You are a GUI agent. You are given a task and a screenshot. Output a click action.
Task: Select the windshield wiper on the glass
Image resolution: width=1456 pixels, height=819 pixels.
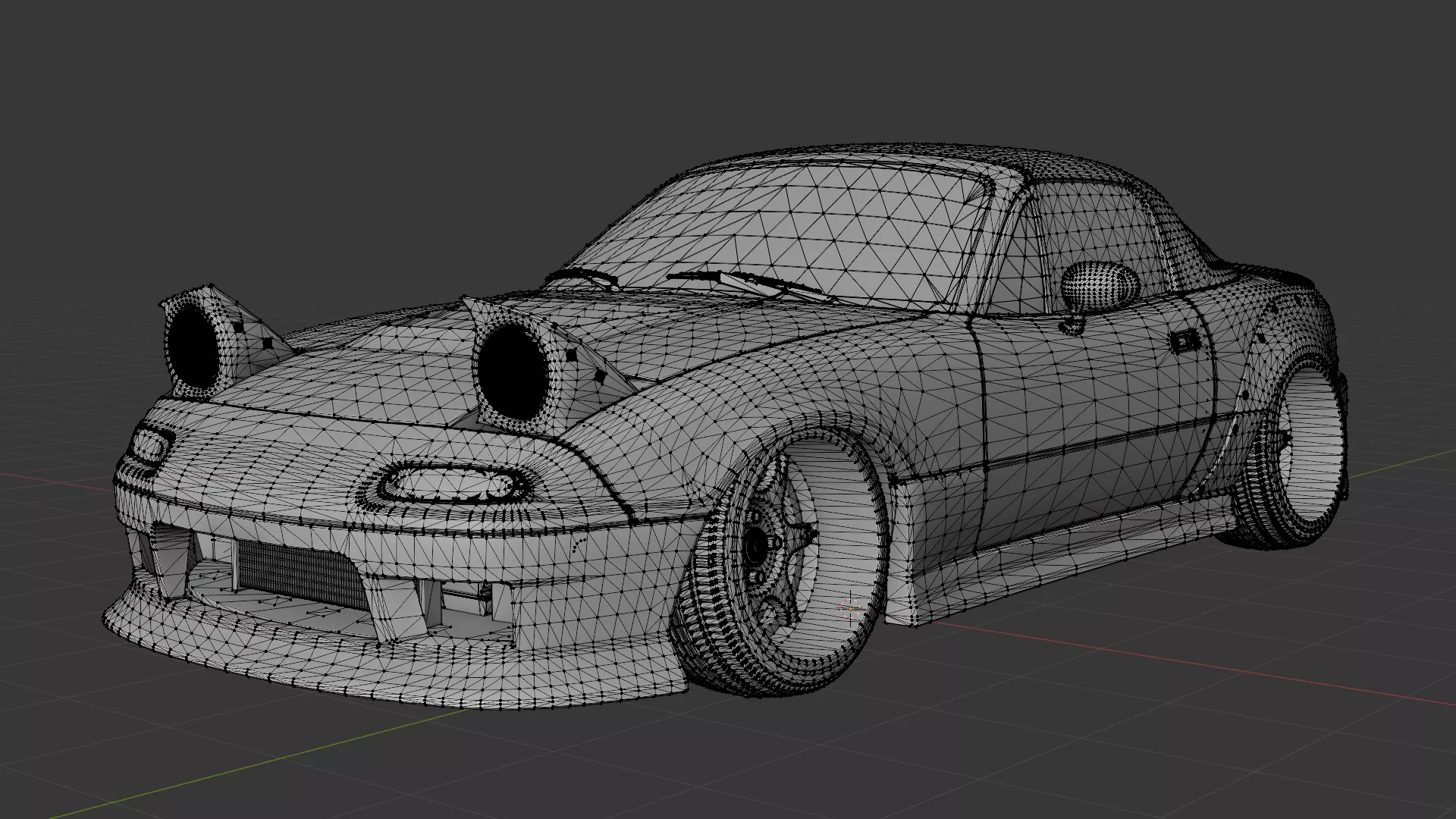coord(751,284)
